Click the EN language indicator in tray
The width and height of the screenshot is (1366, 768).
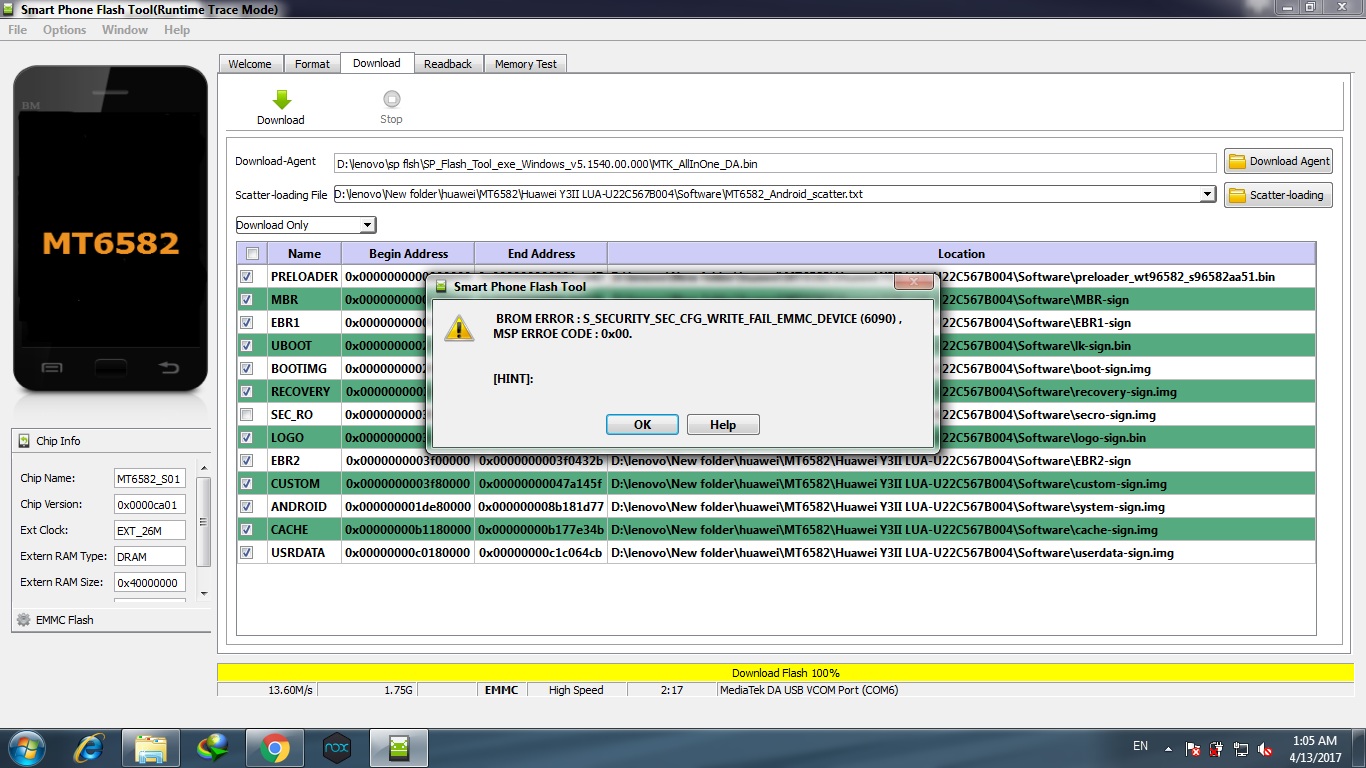(1140, 746)
